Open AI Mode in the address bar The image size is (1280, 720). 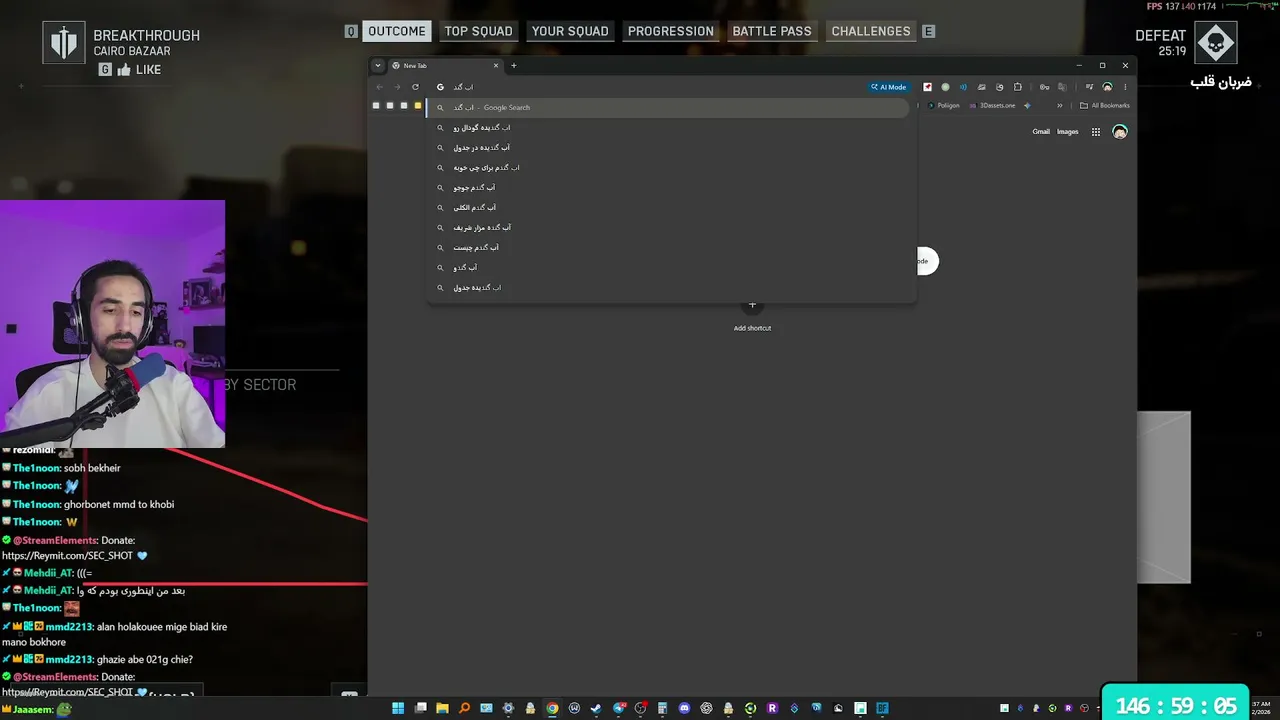tap(888, 87)
